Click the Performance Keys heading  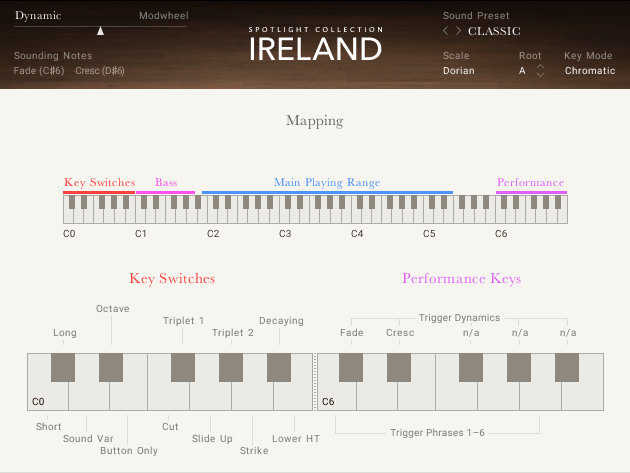[x=461, y=278]
